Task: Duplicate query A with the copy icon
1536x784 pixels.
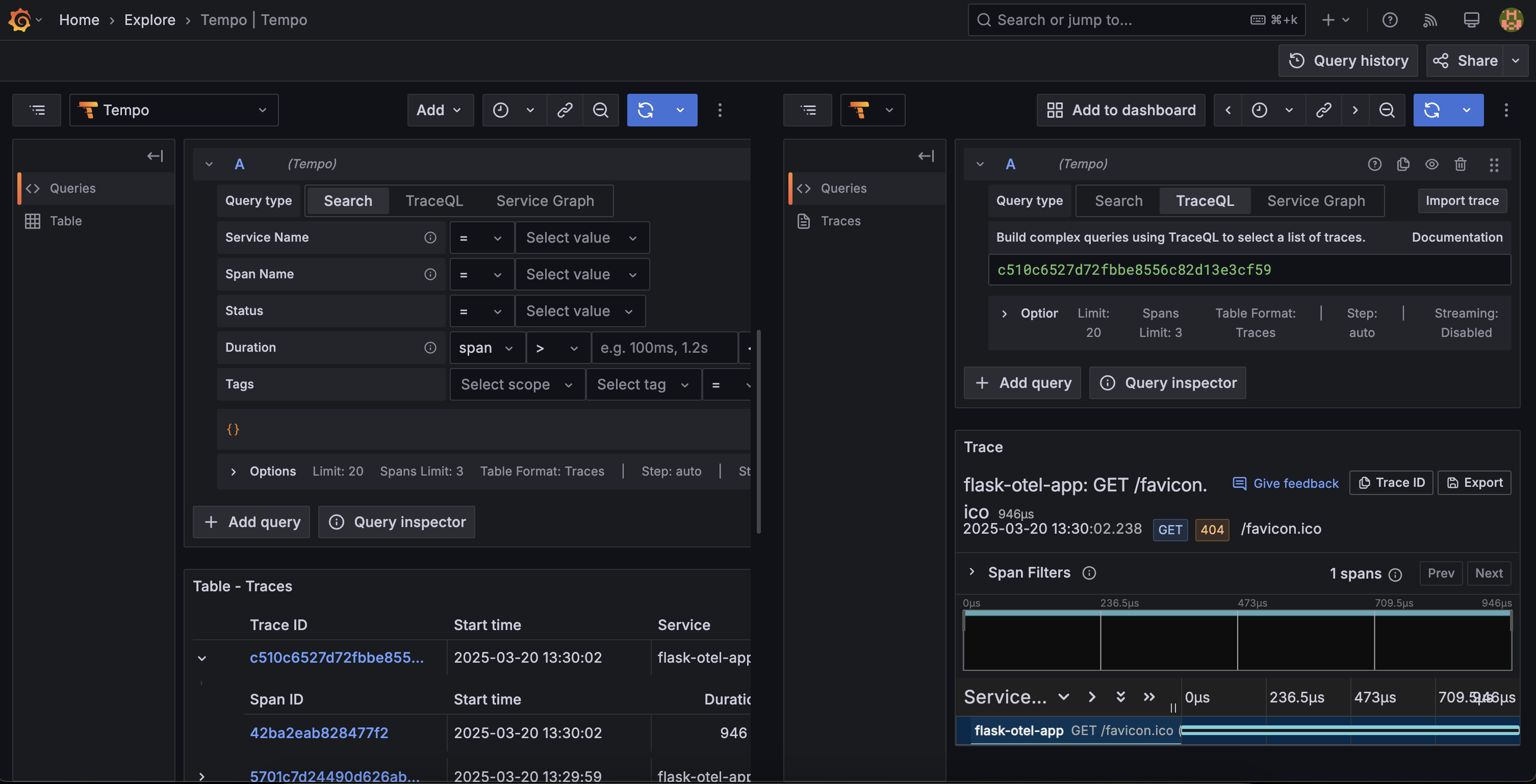Action: pos(1403,164)
